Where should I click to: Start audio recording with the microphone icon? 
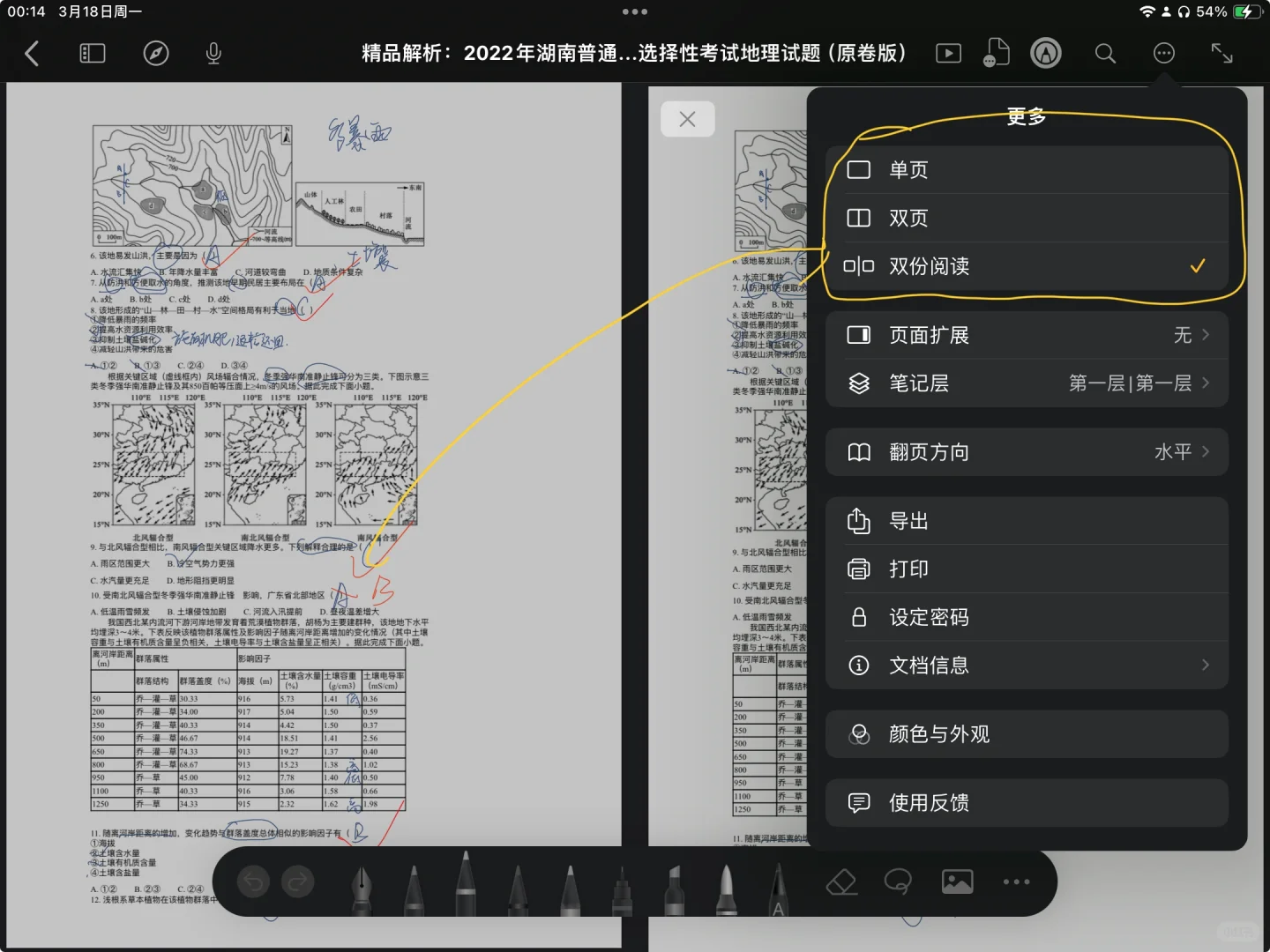(213, 54)
